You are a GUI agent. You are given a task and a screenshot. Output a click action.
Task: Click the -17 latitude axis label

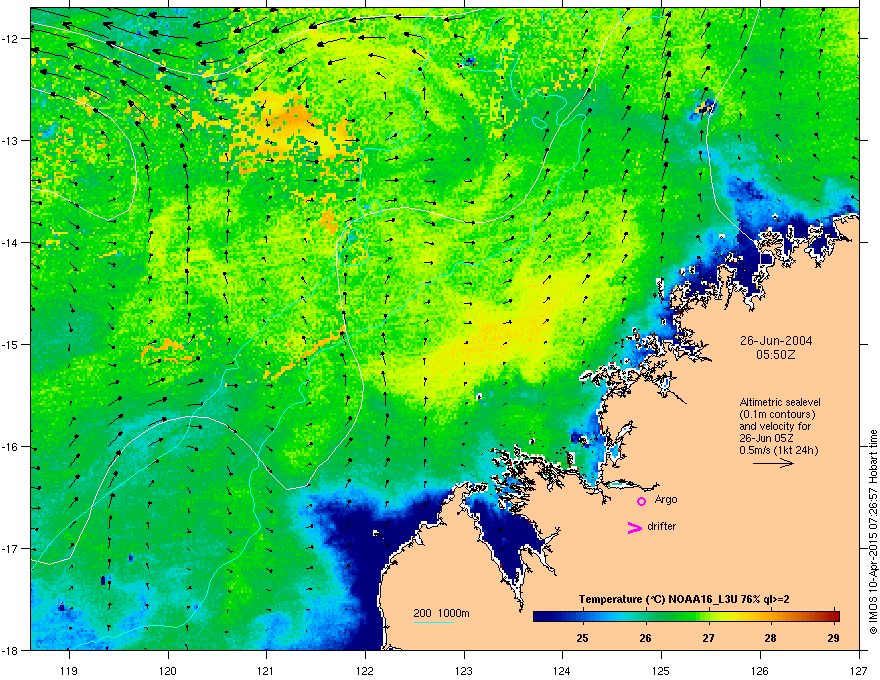12,549
